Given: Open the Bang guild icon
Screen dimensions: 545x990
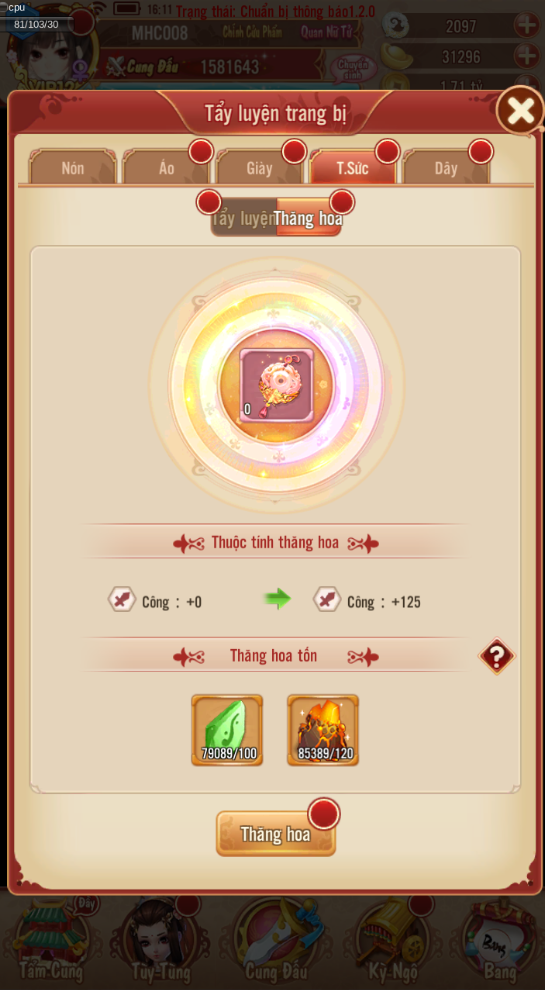Looking at the screenshot, I should point(500,942).
